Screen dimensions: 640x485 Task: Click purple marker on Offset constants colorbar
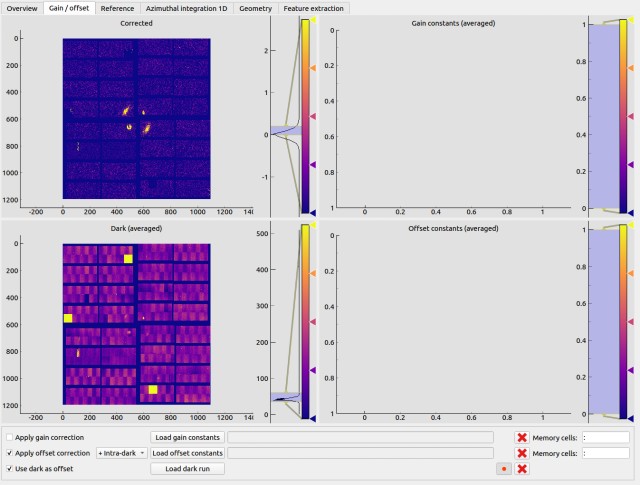631,370
